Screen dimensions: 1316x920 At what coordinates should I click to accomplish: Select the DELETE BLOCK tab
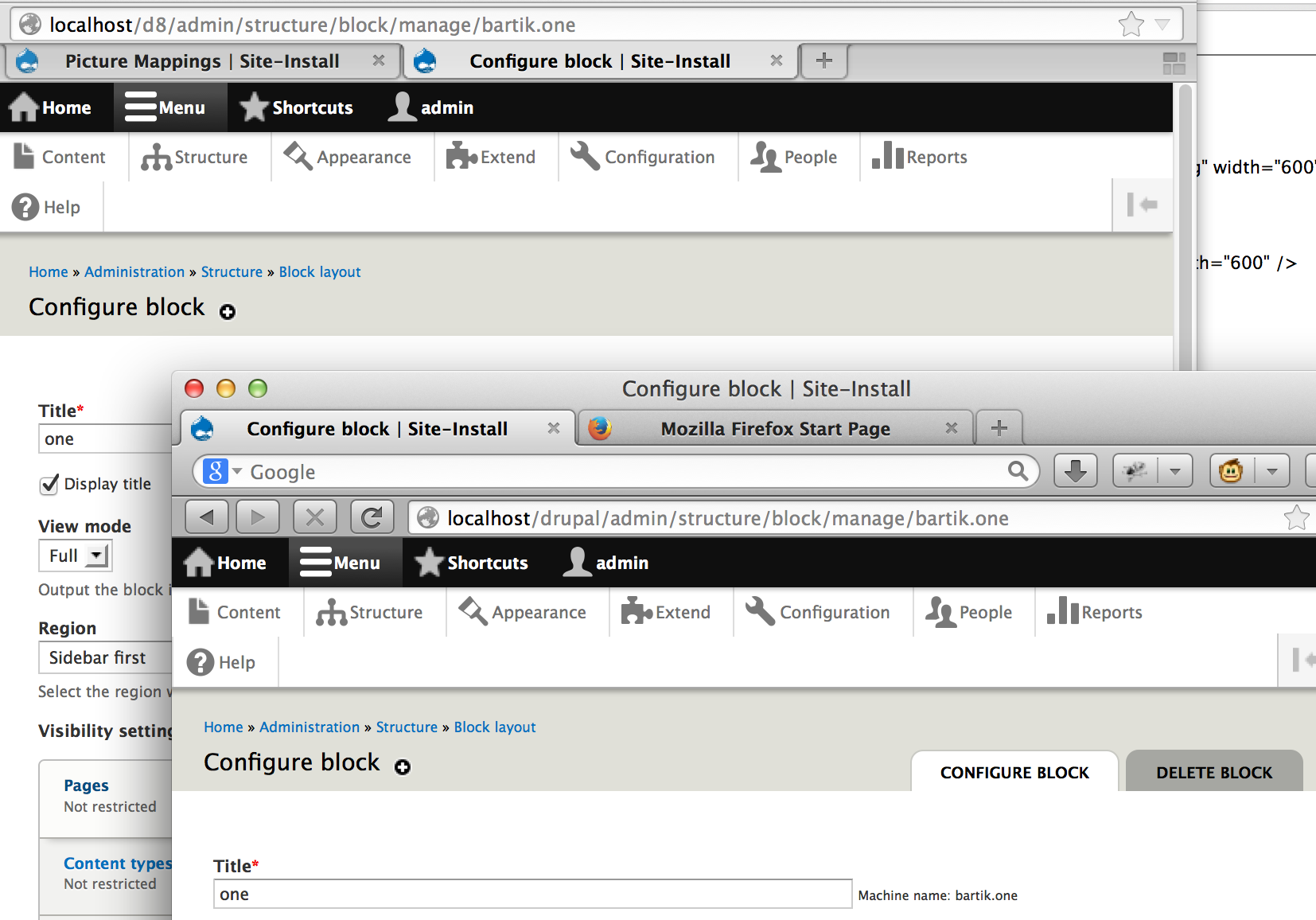click(1213, 772)
